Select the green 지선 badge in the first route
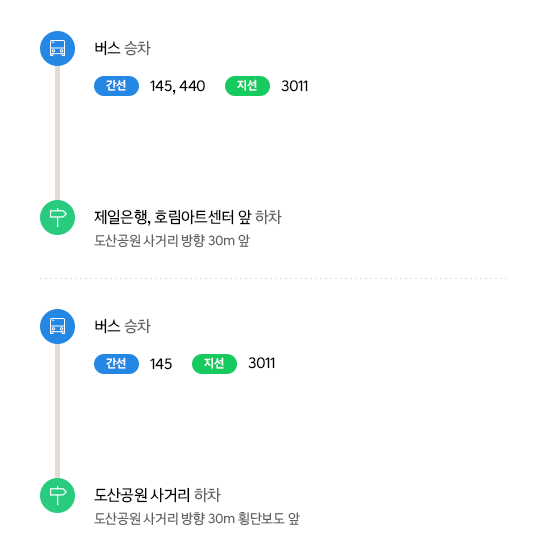Screen dimensions: 548x556 tap(247, 86)
